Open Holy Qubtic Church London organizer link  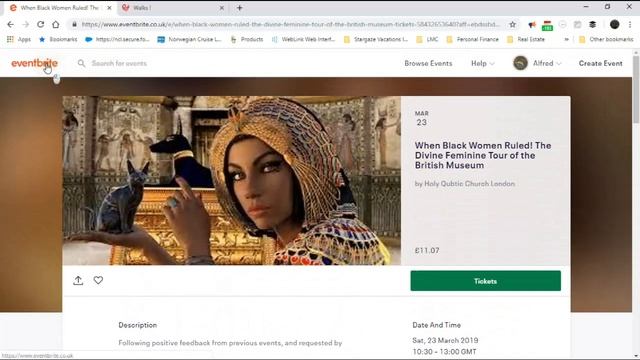[x=469, y=184]
